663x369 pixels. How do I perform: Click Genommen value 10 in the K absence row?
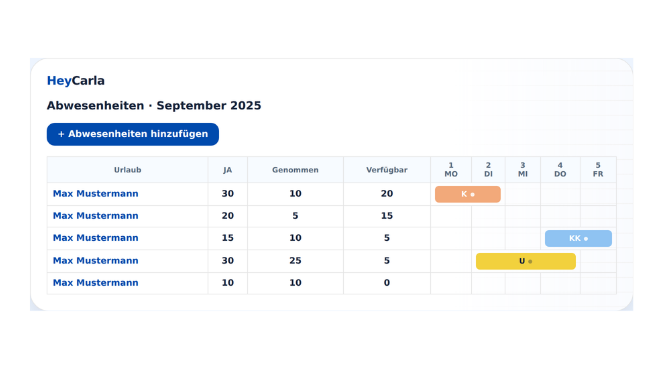coord(295,194)
